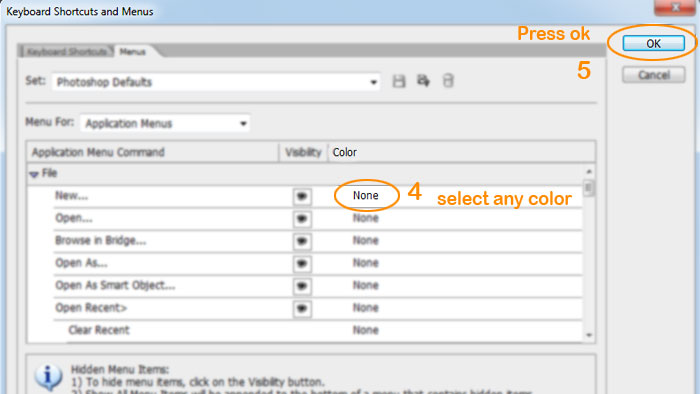Toggle visibility eye for New...

point(302,196)
